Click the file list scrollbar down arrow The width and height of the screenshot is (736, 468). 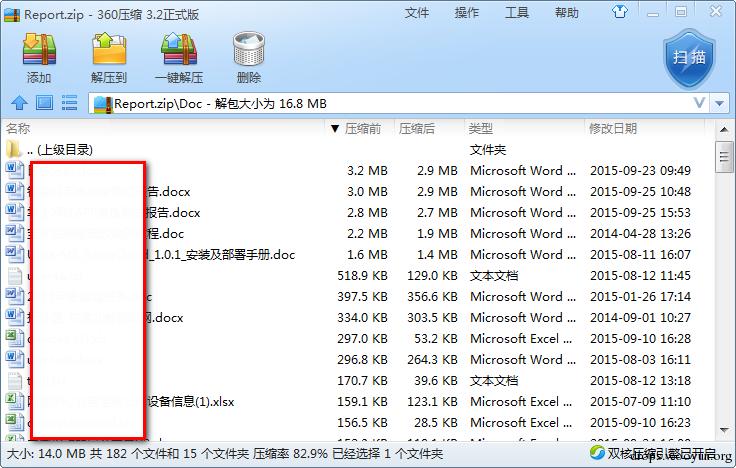[723, 430]
